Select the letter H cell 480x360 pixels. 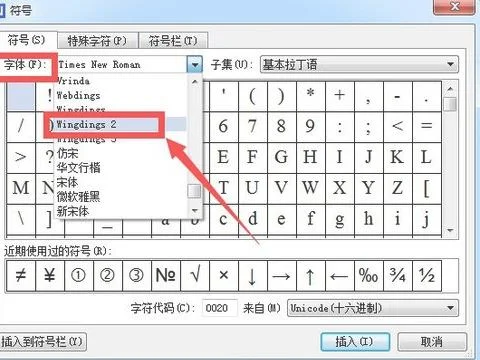pyautogui.click(x=311, y=157)
